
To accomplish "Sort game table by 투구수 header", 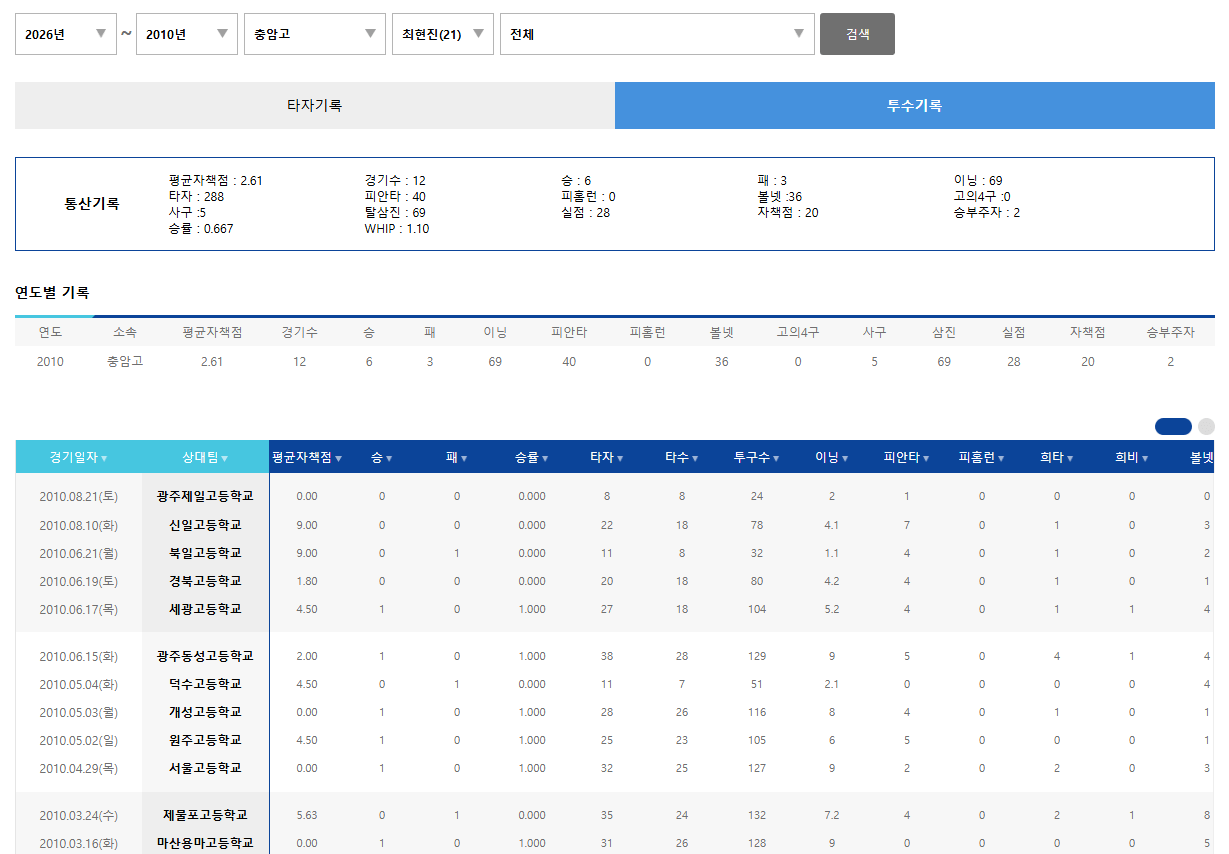I will pos(757,457).
